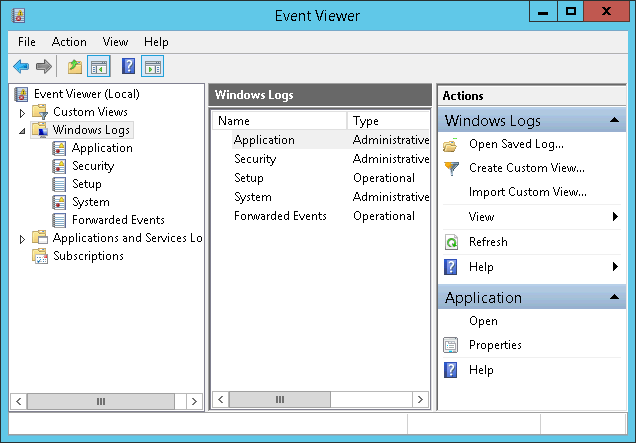The image size is (636, 443).
Task: Click the Properties icon in Actions pane
Action: (x=451, y=345)
